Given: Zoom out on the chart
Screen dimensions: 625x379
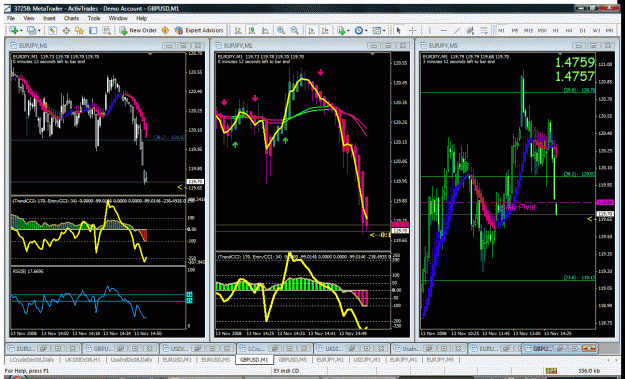Looking at the screenshot, I should point(295,30).
